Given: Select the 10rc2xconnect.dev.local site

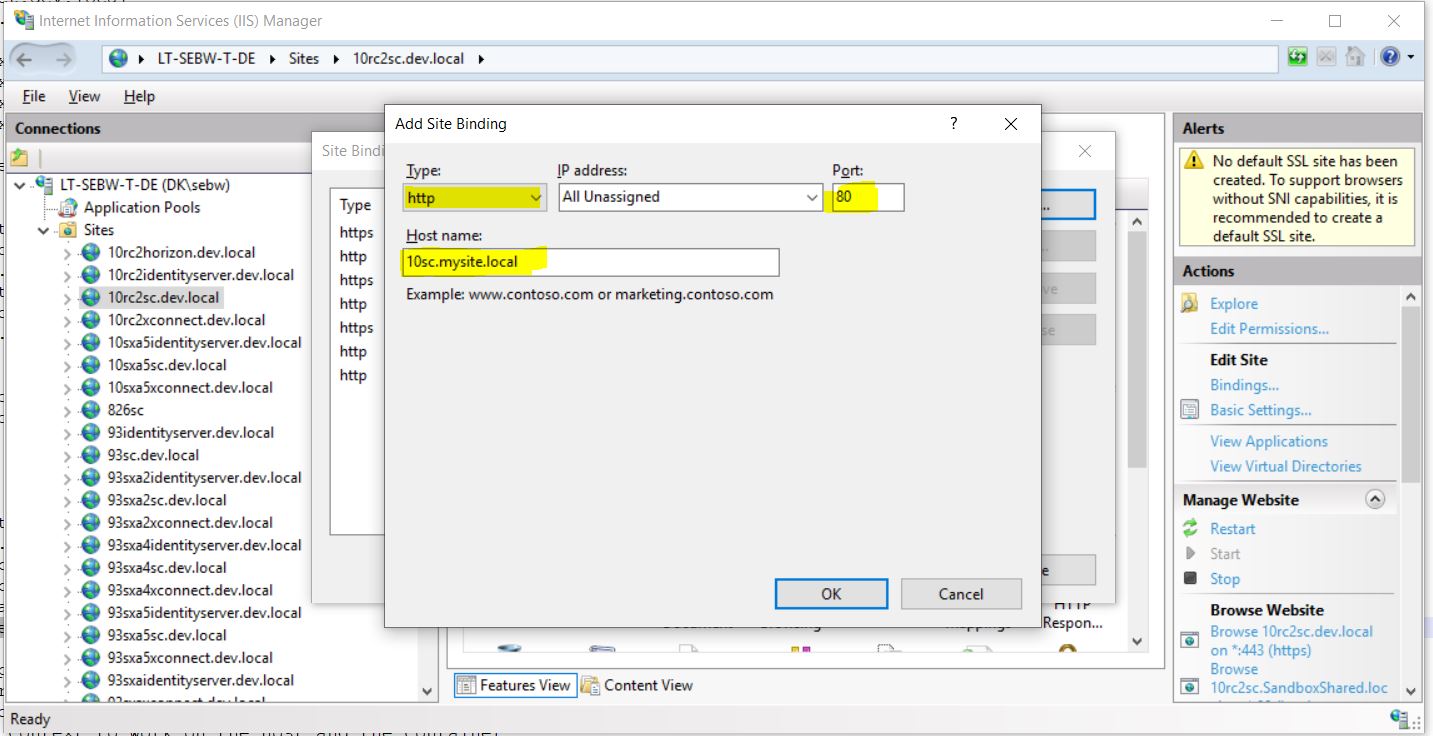Looking at the screenshot, I should tap(187, 320).
